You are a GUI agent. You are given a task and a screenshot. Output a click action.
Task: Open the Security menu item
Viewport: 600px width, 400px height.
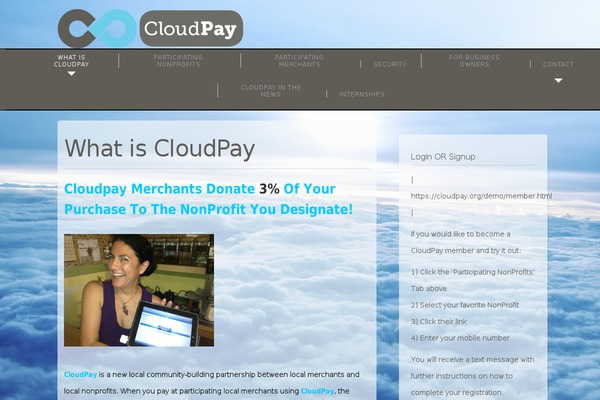click(x=390, y=64)
